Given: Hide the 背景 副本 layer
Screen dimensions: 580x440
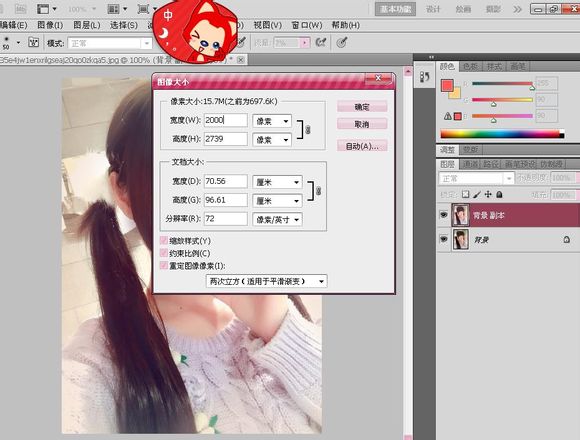Looking at the screenshot, I should click(x=444, y=215).
